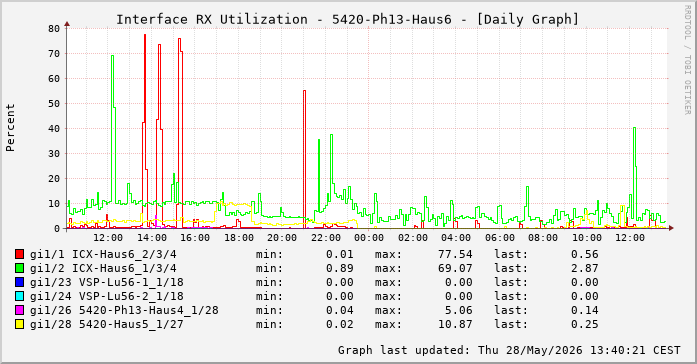Click the red gi1/1 legend swatch
697x364 pixels.
pos(20,254)
